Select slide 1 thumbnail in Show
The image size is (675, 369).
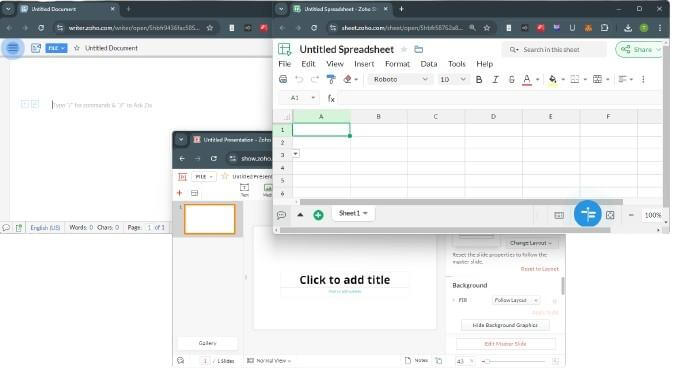[x=210, y=219]
